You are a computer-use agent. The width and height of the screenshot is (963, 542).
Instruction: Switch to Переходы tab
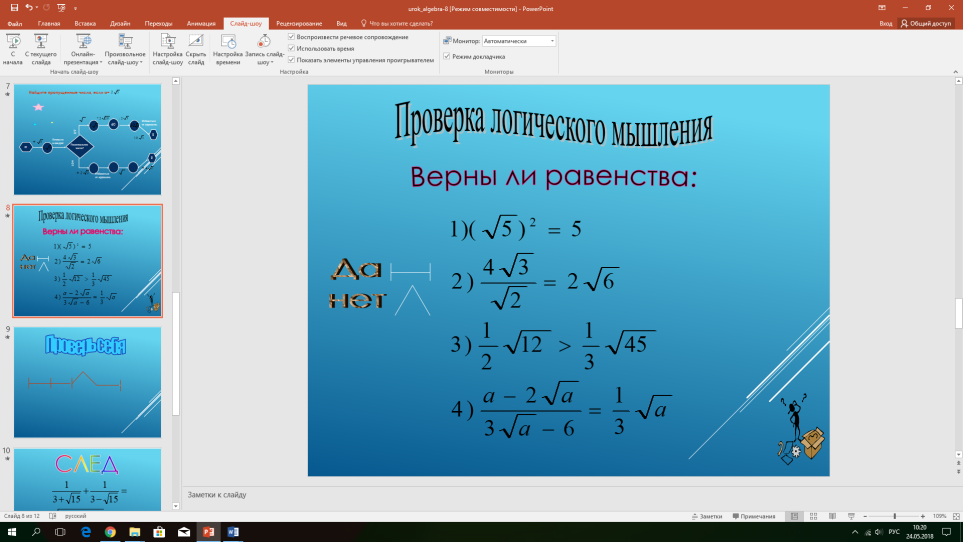click(158, 23)
